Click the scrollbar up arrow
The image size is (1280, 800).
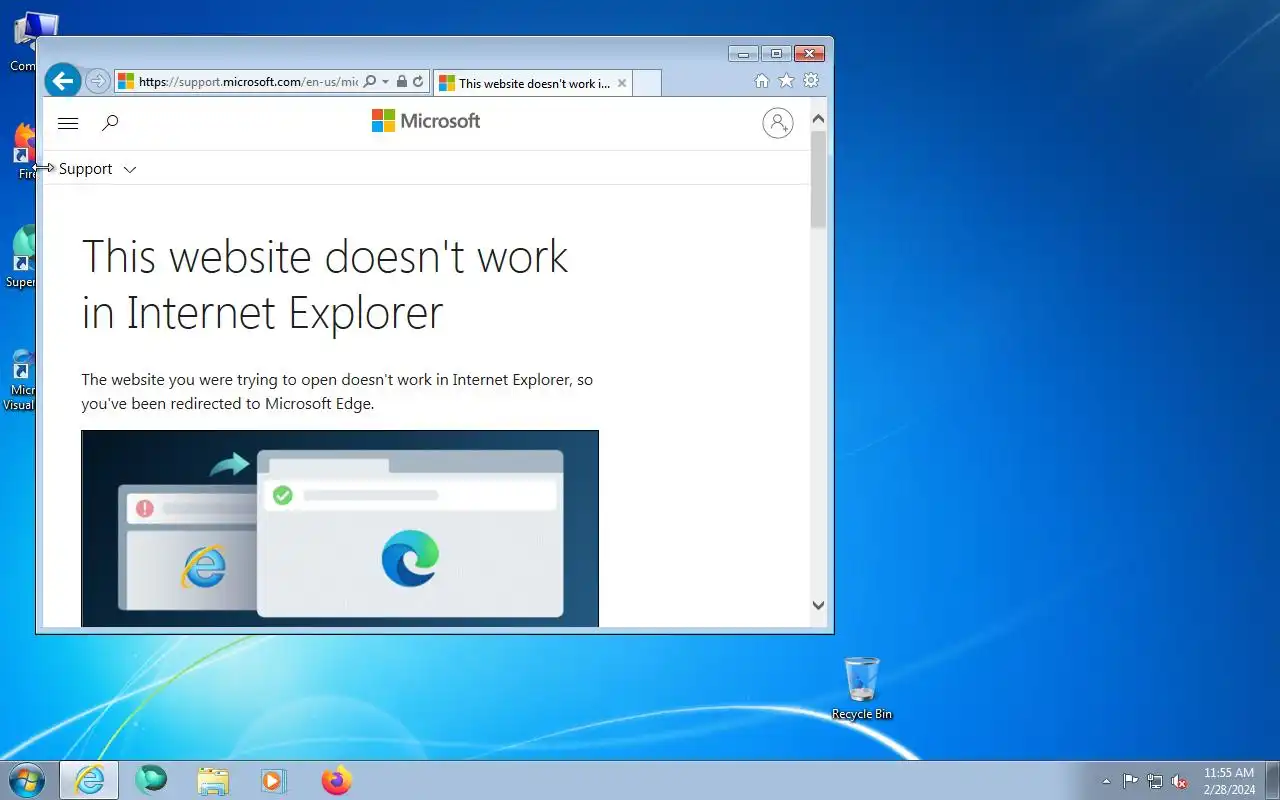point(818,120)
